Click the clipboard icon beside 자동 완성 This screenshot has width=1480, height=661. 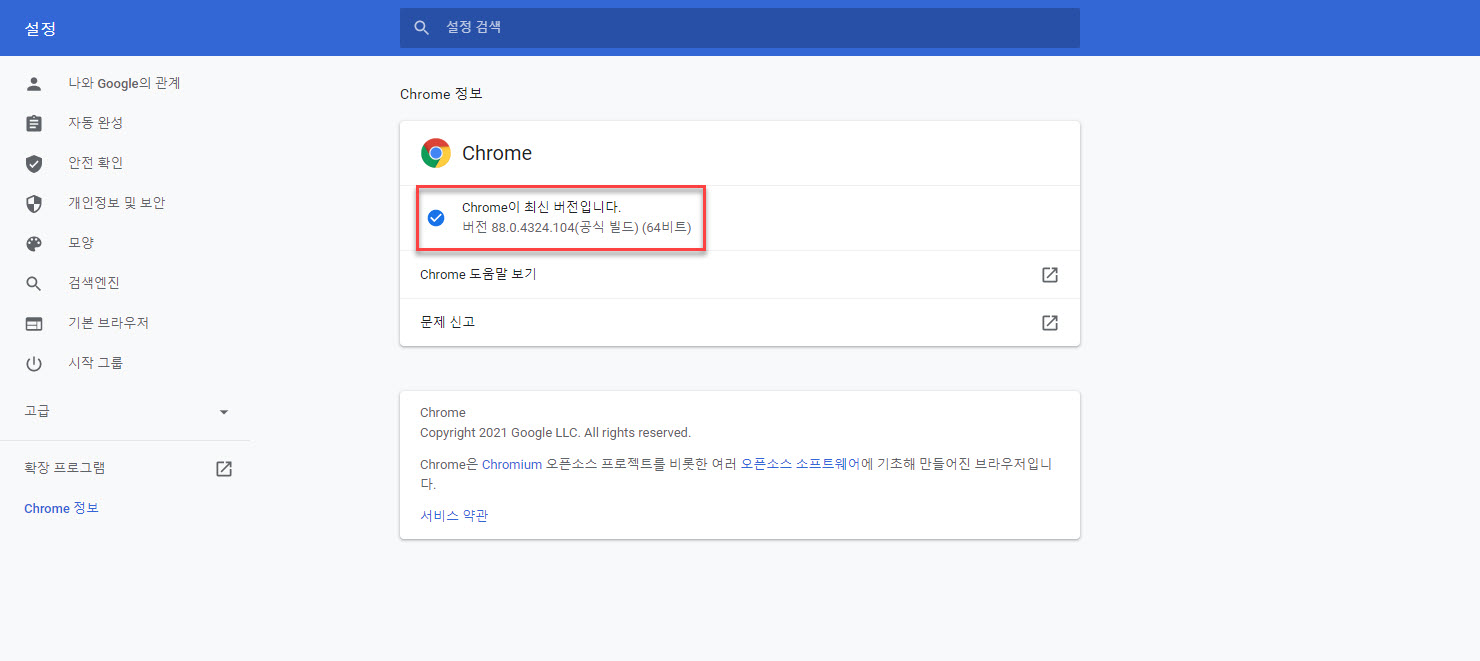[x=34, y=124]
